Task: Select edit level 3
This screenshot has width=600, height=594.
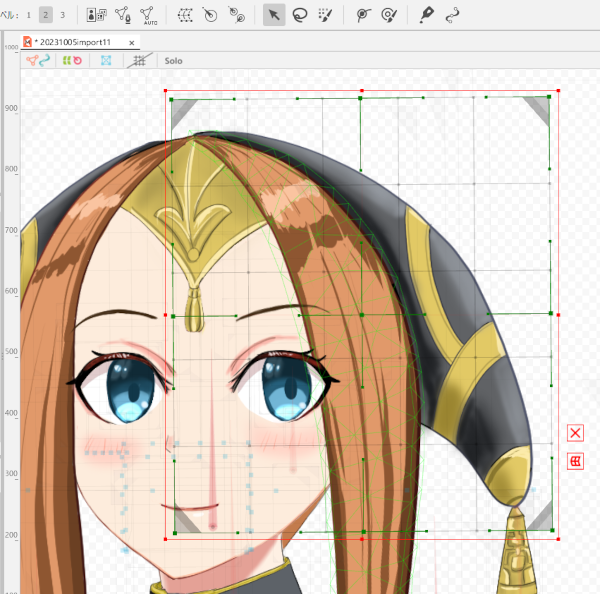Action: click(x=63, y=15)
